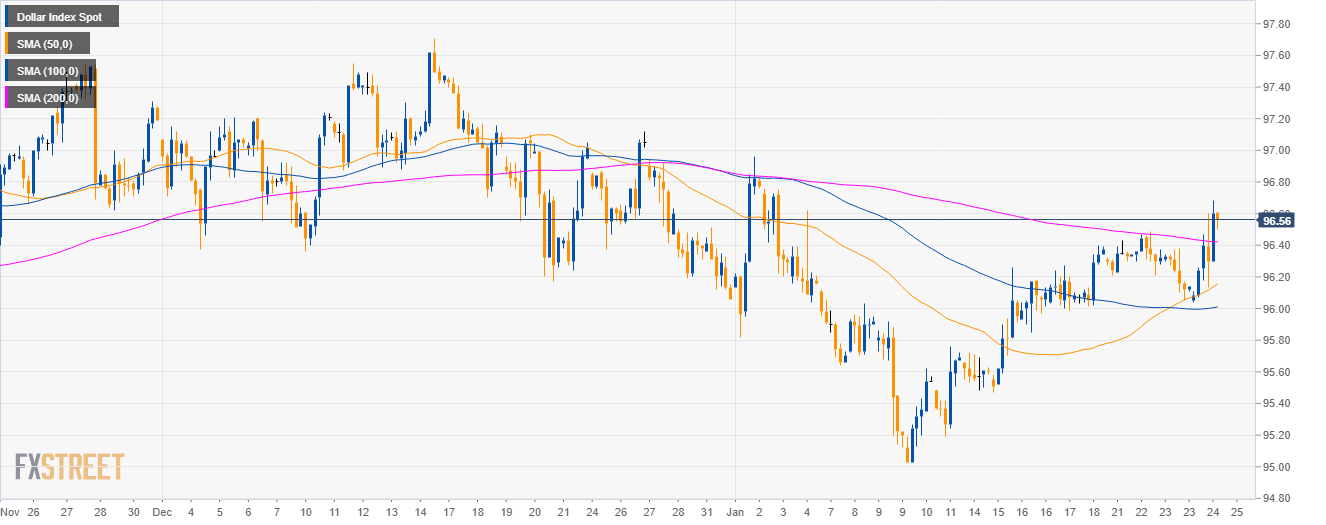The width and height of the screenshot is (1326, 525).
Task: Click the 95.80 price axis label
Action: point(1274,340)
